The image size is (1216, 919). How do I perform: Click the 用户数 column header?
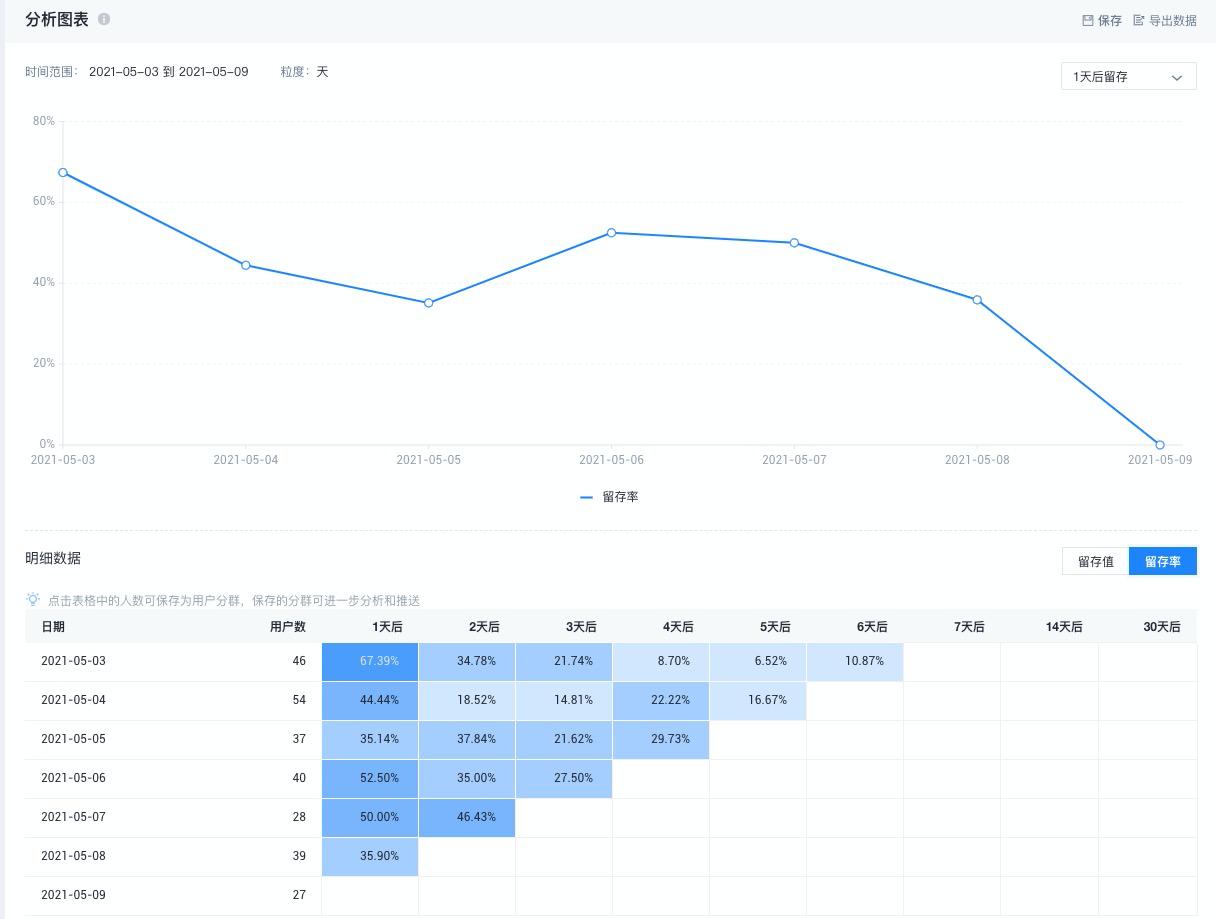(287, 627)
